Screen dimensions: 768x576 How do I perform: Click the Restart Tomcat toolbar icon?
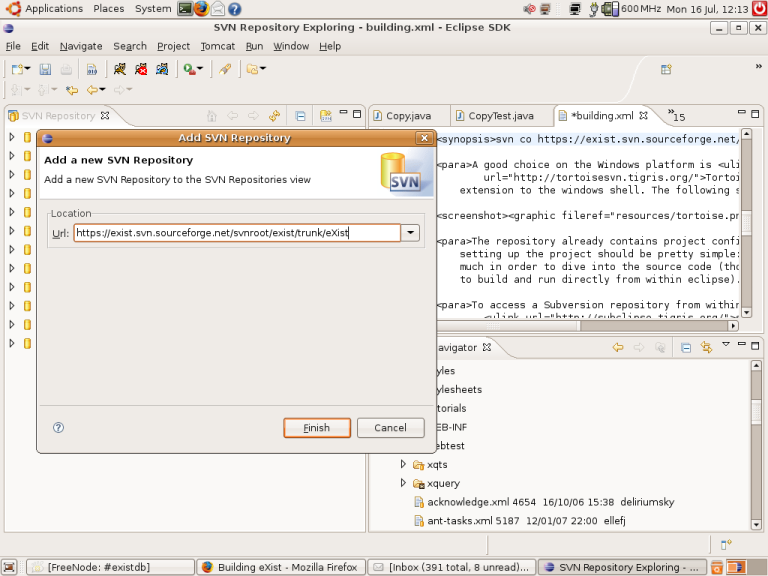point(161,69)
